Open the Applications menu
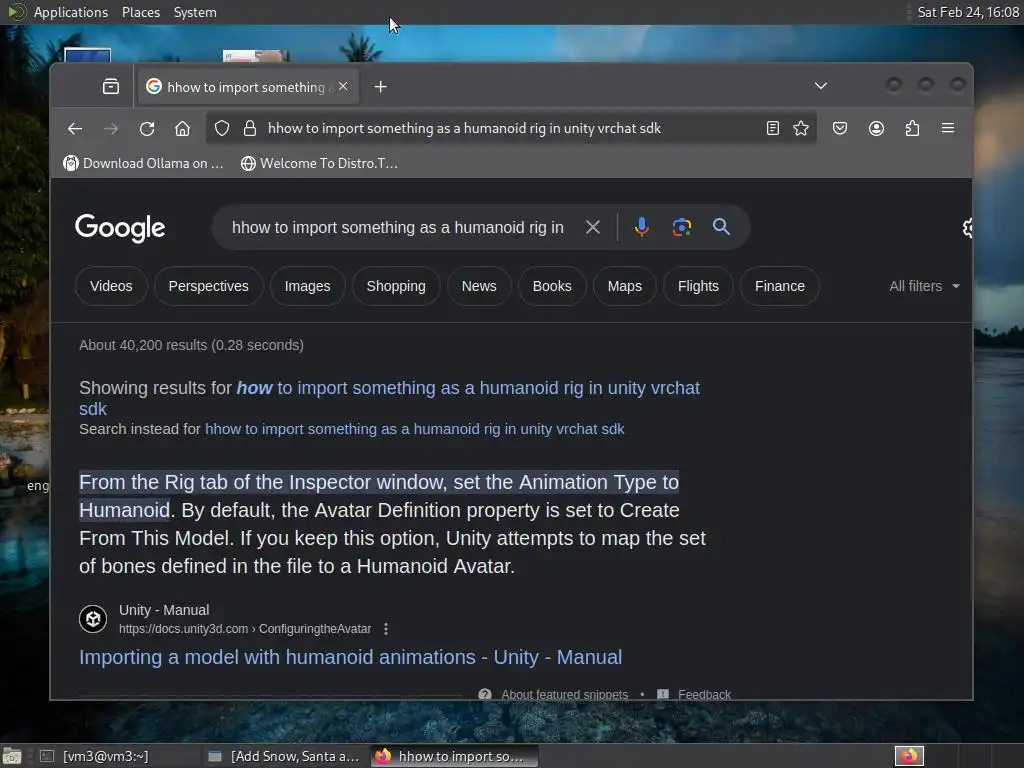 tap(71, 12)
